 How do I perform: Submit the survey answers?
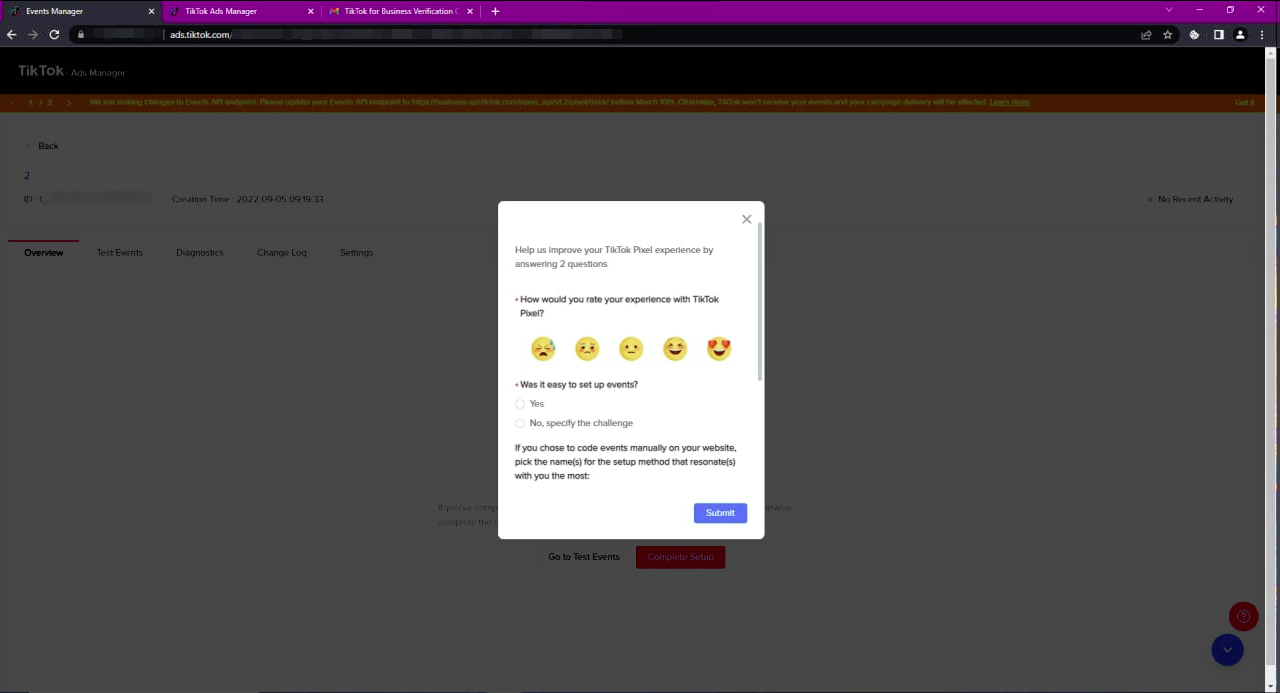coord(720,512)
